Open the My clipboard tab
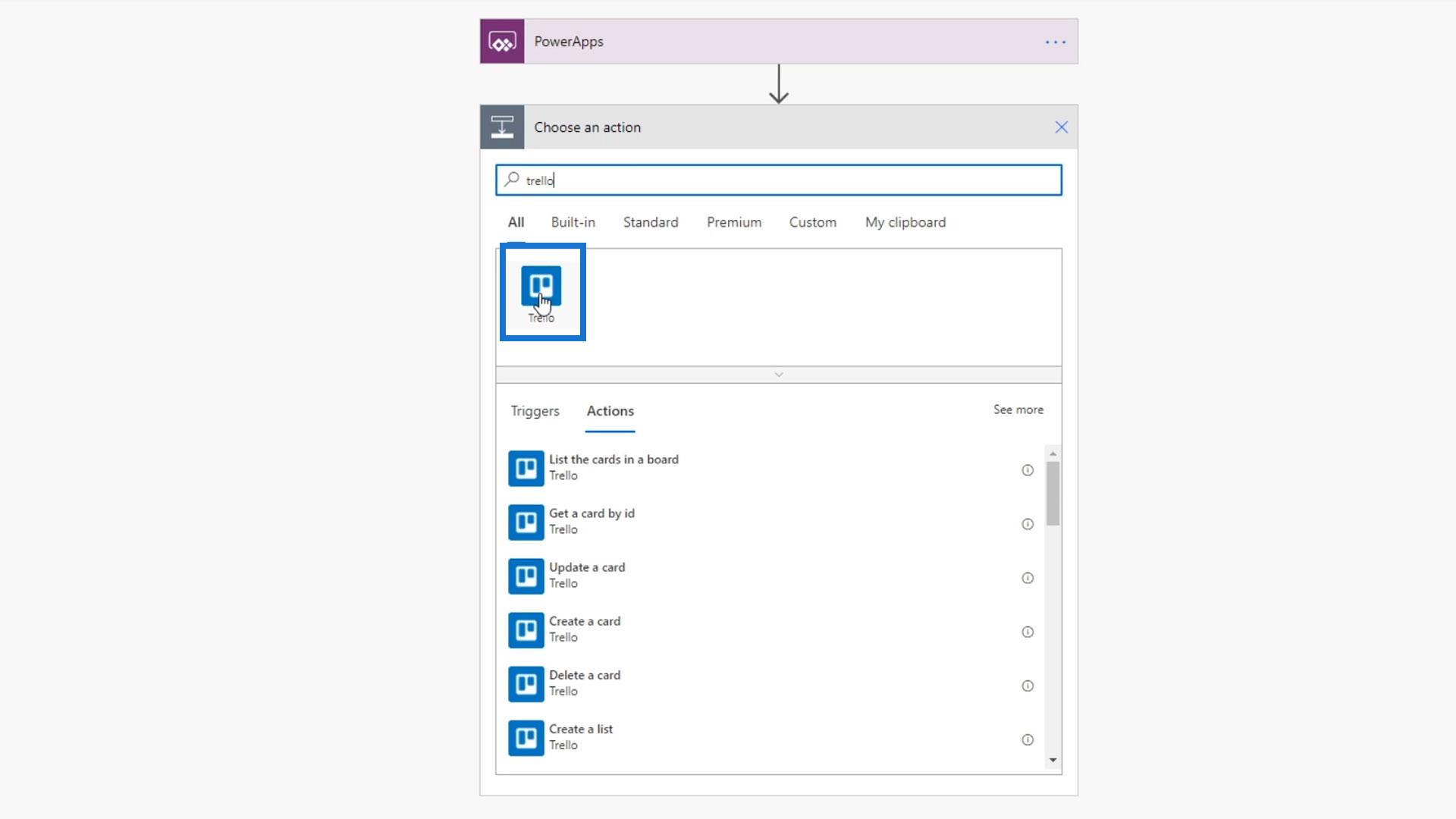This screenshot has height=819, width=1456. pyautogui.click(x=905, y=222)
